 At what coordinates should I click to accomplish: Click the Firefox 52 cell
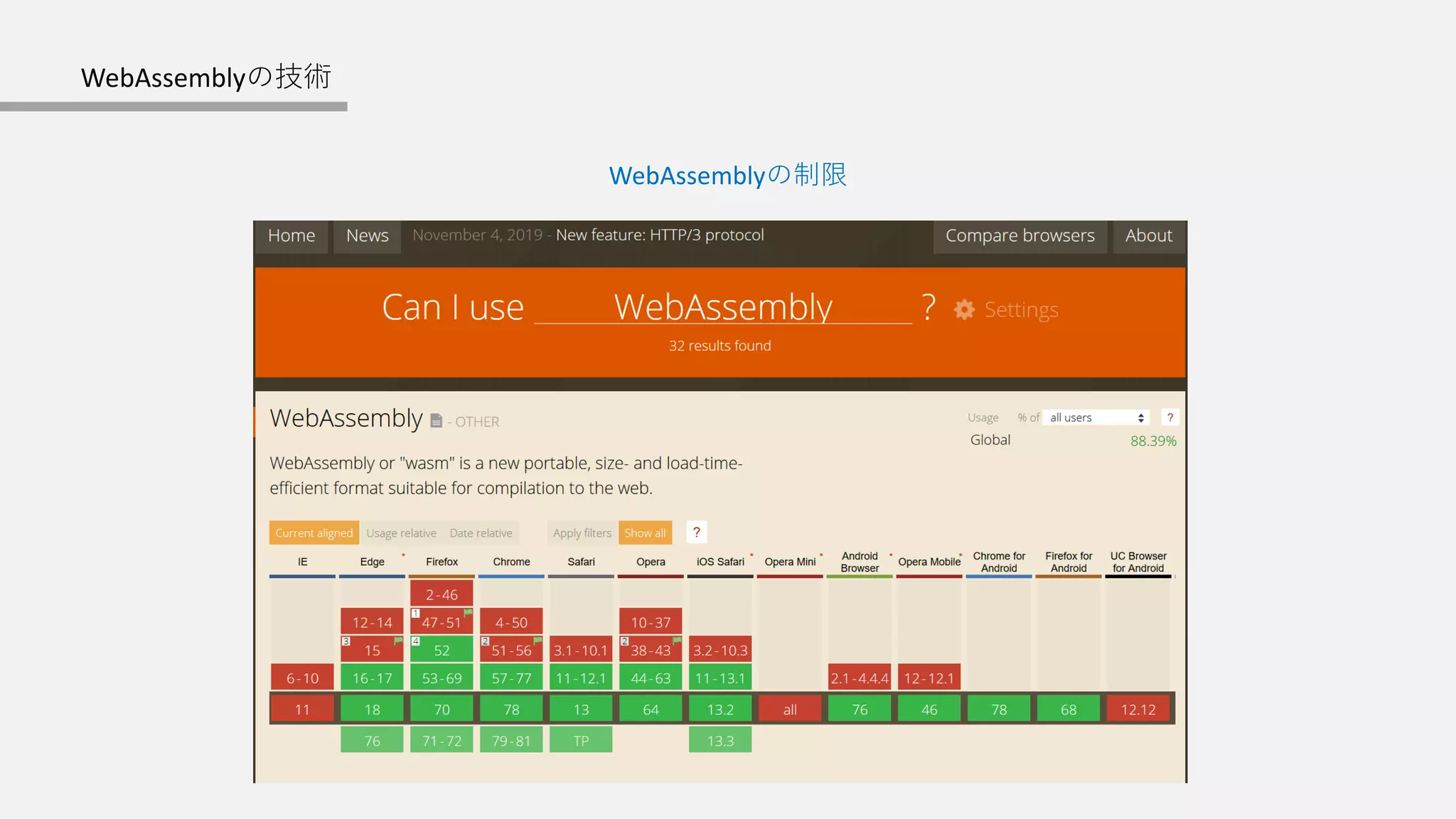pos(441,650)
